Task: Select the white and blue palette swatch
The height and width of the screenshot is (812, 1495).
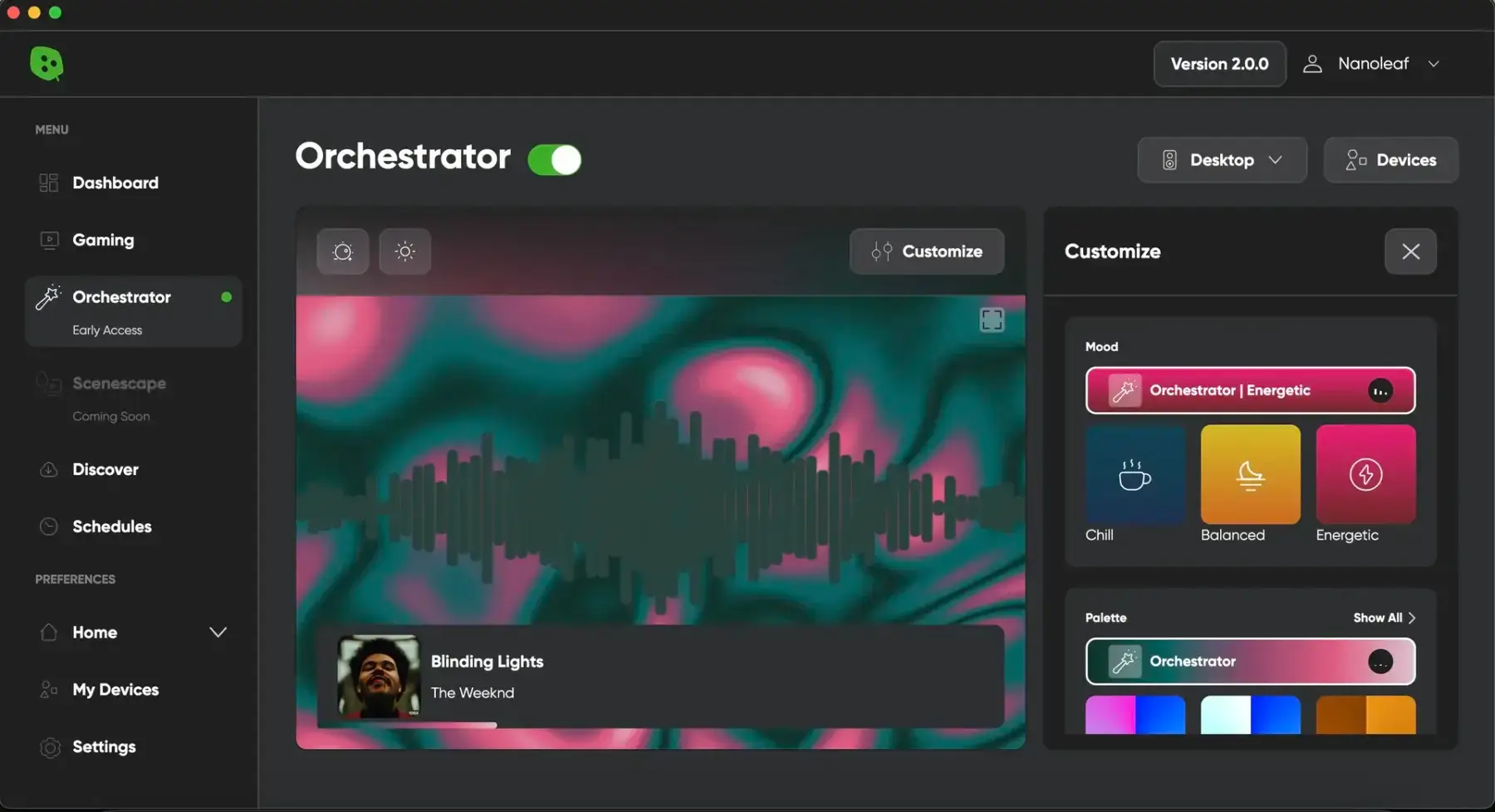Action: pyautogui.click(x=1250, y=715)
